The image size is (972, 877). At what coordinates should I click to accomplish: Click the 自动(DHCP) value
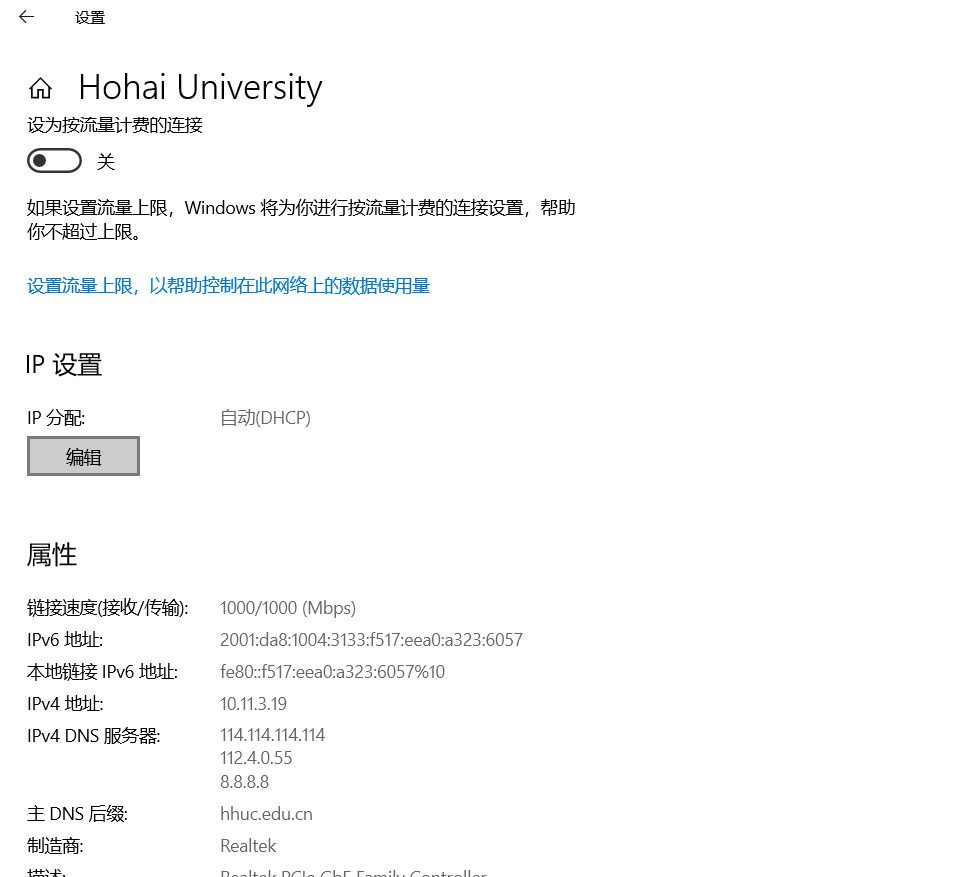(265, 418)
